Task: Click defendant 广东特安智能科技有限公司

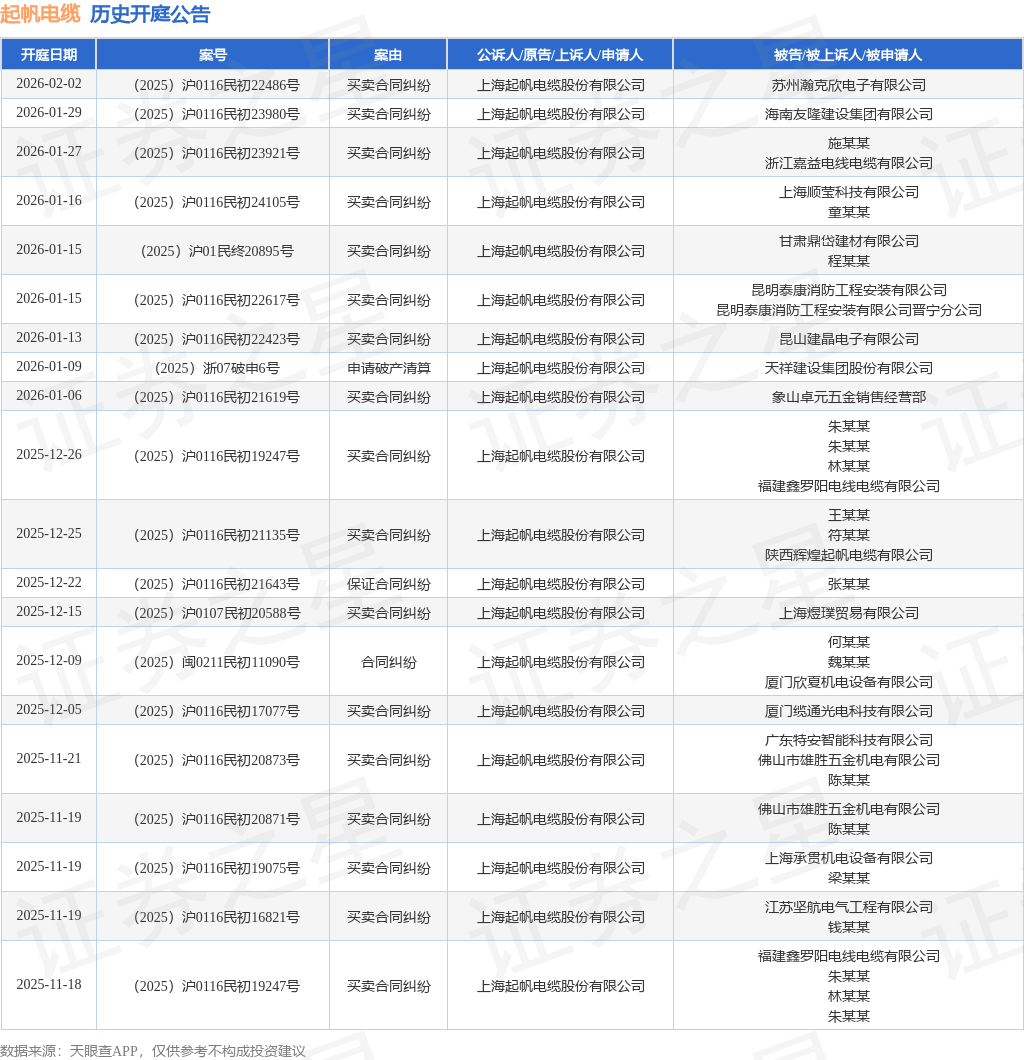Action: (x=848, y=740)
